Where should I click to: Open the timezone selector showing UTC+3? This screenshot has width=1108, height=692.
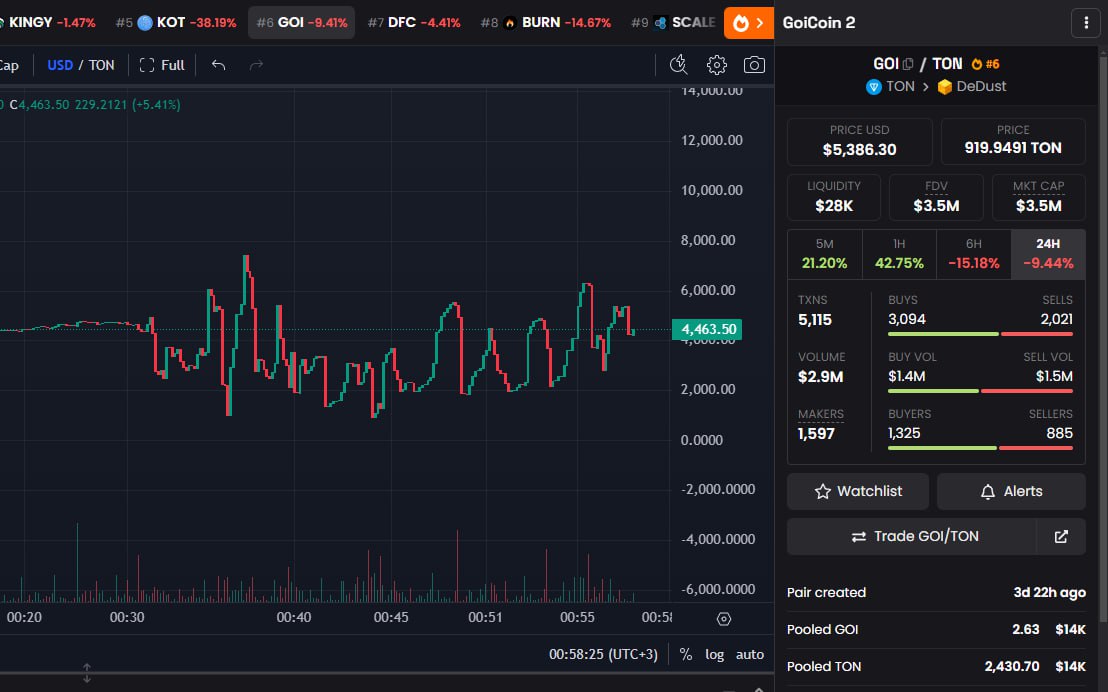pyautogui.click(x=604, y=654)
